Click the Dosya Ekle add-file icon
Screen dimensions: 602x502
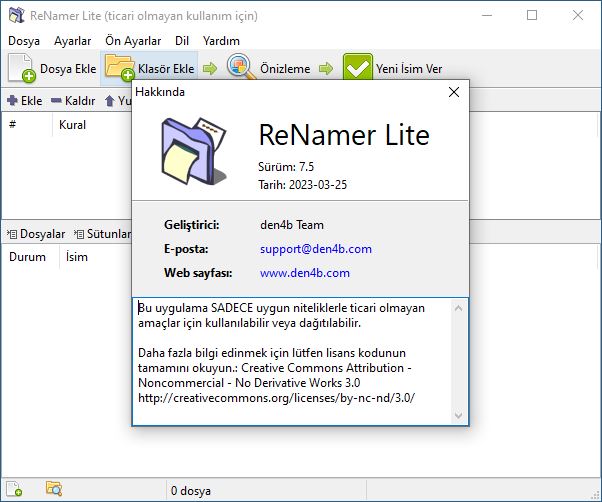pos(22,68)
